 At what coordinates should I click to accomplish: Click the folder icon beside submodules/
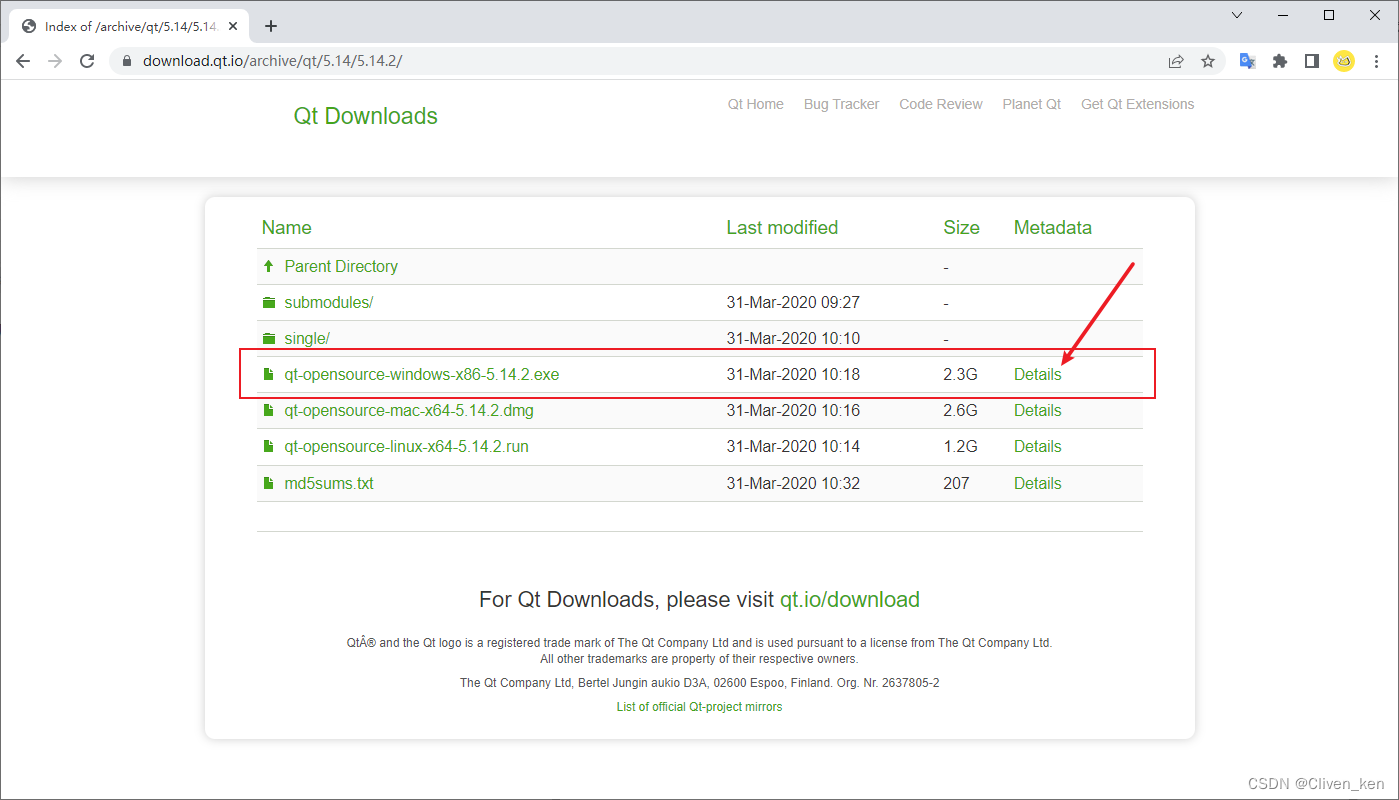click(268, 302)
